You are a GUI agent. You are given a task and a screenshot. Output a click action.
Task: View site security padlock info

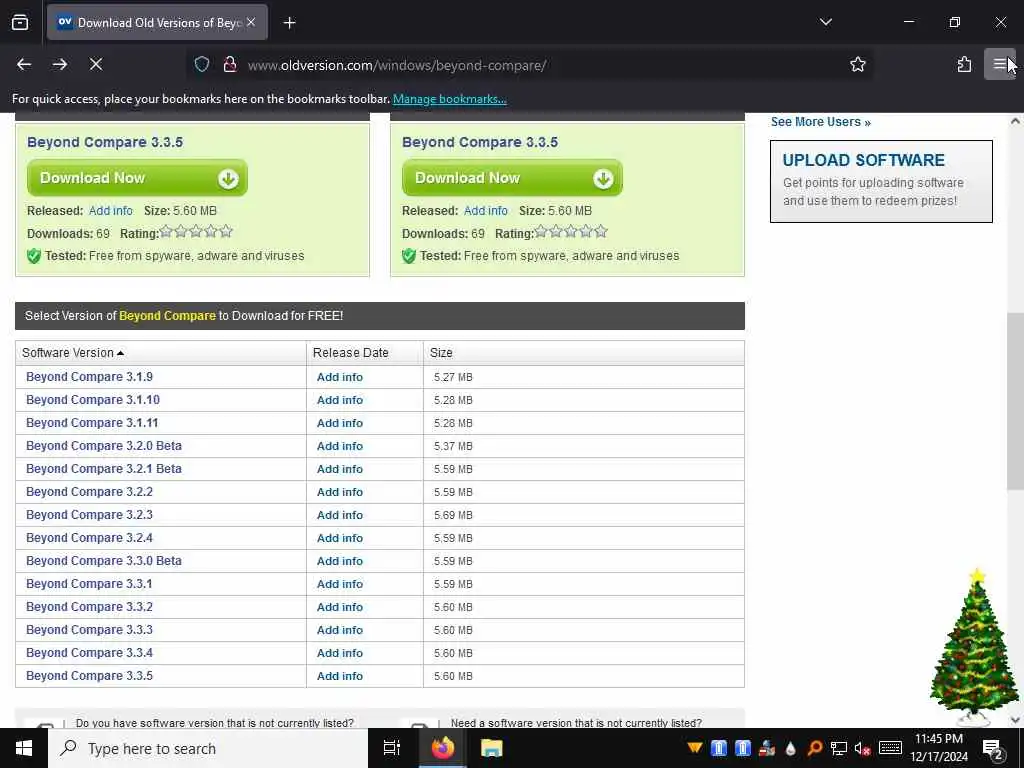(x=230, y=65)
